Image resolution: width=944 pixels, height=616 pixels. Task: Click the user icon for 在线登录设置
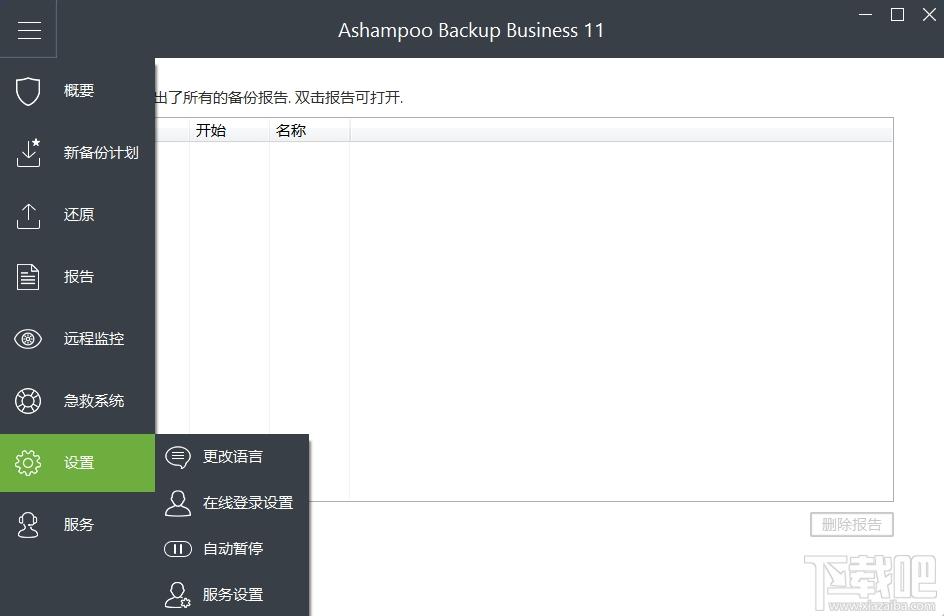[178, 503]
